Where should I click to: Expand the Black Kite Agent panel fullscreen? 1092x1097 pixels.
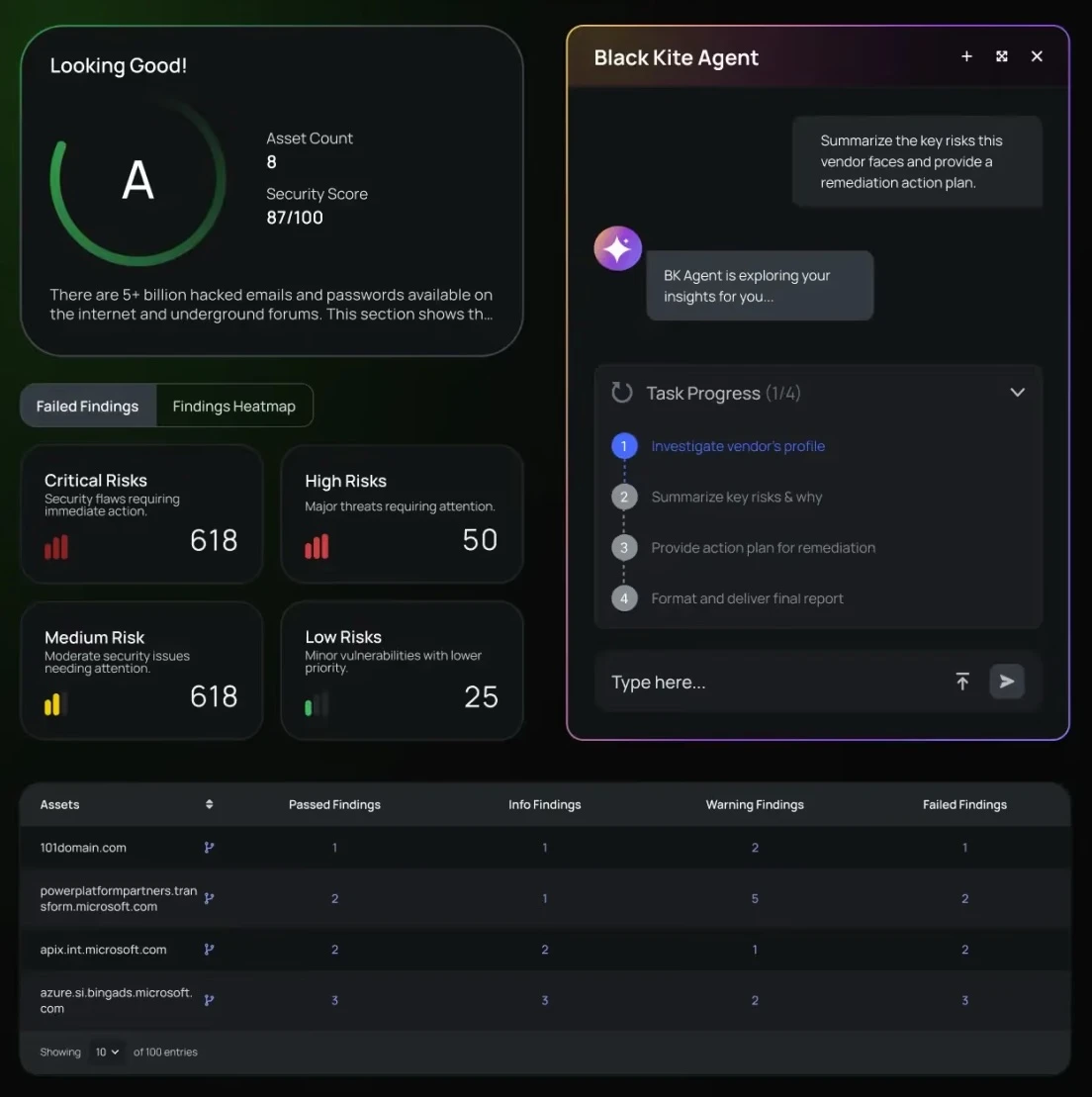click(x=1002, y=56)
